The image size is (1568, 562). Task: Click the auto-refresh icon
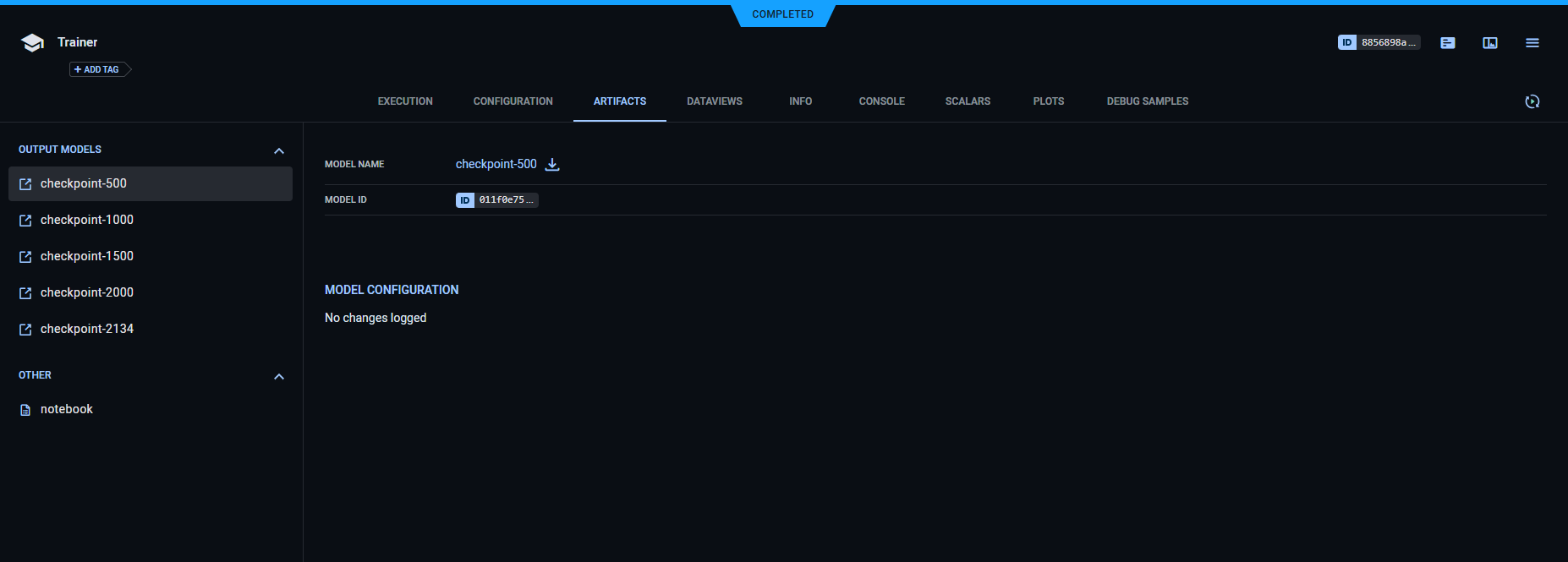[1532, 101]
